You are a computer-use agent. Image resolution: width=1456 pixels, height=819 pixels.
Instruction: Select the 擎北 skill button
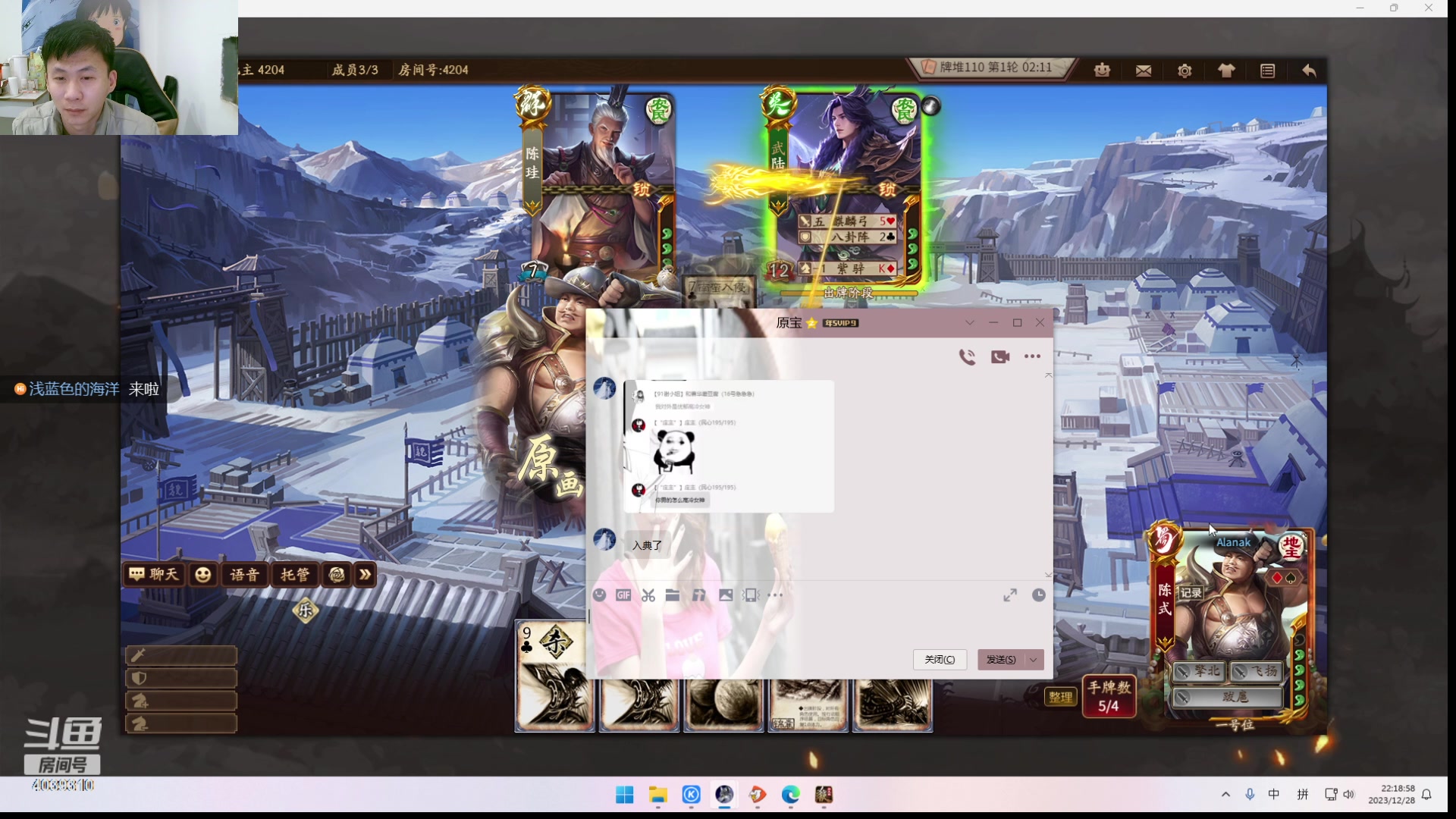coord(1200,672)
